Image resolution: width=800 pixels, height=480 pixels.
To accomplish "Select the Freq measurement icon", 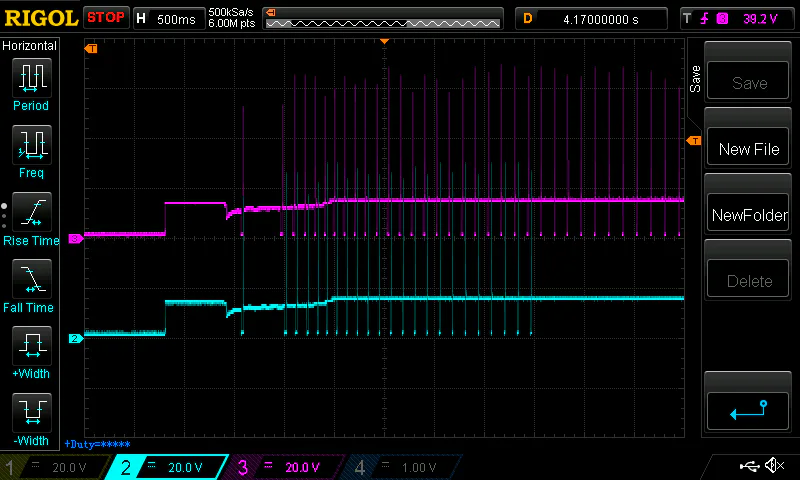I will pyautogui.click(x=30, y=146).
